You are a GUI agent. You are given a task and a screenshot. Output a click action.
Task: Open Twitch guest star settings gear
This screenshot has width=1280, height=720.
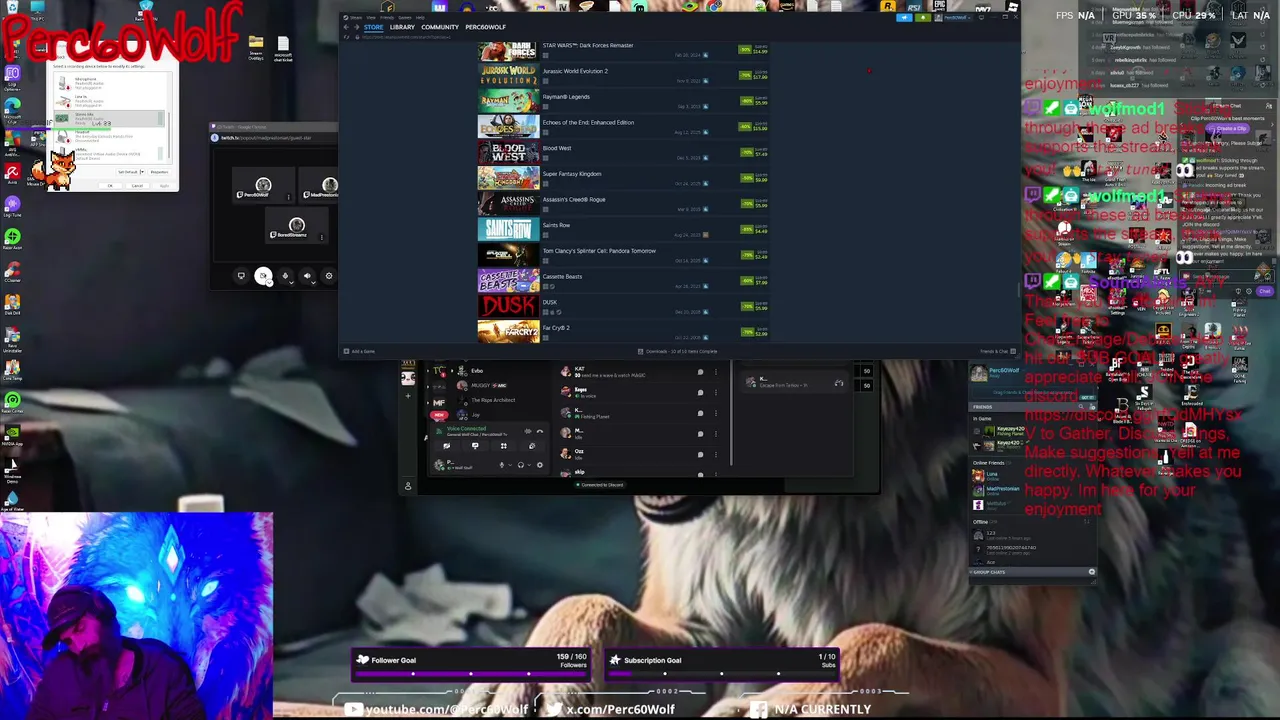tap(329, 276)
